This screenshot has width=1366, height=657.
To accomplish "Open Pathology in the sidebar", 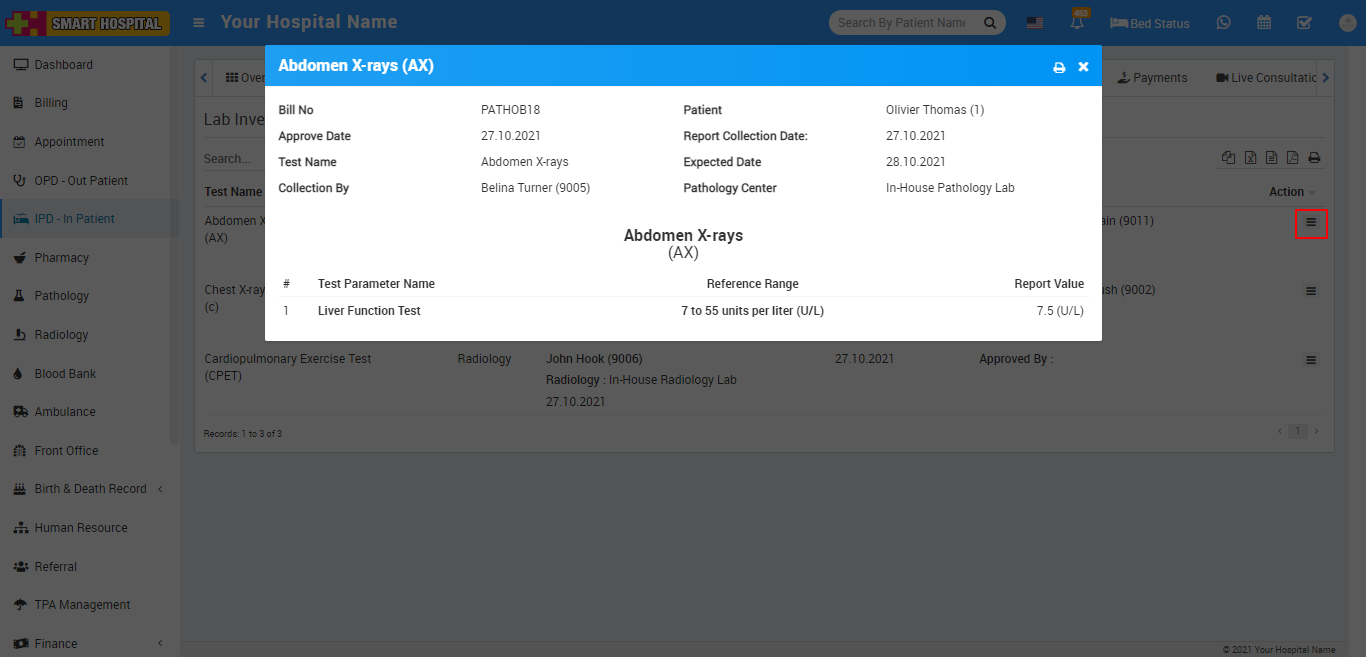I will pos(61,296).
